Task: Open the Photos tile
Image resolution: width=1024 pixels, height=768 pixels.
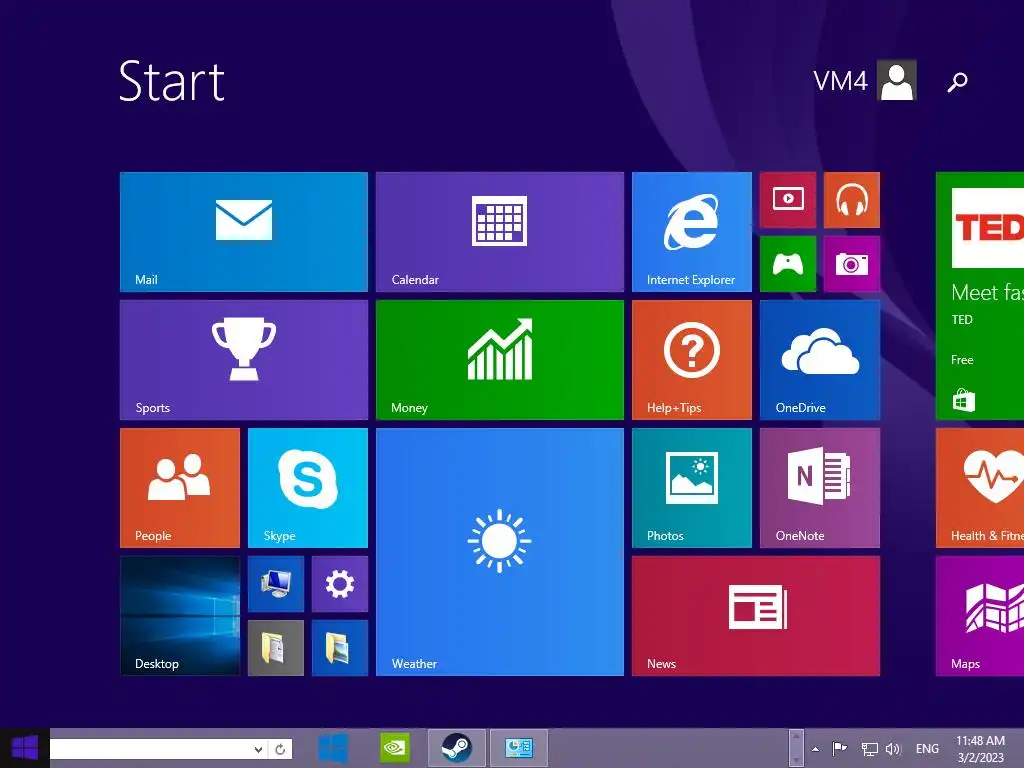Action: 692,488
